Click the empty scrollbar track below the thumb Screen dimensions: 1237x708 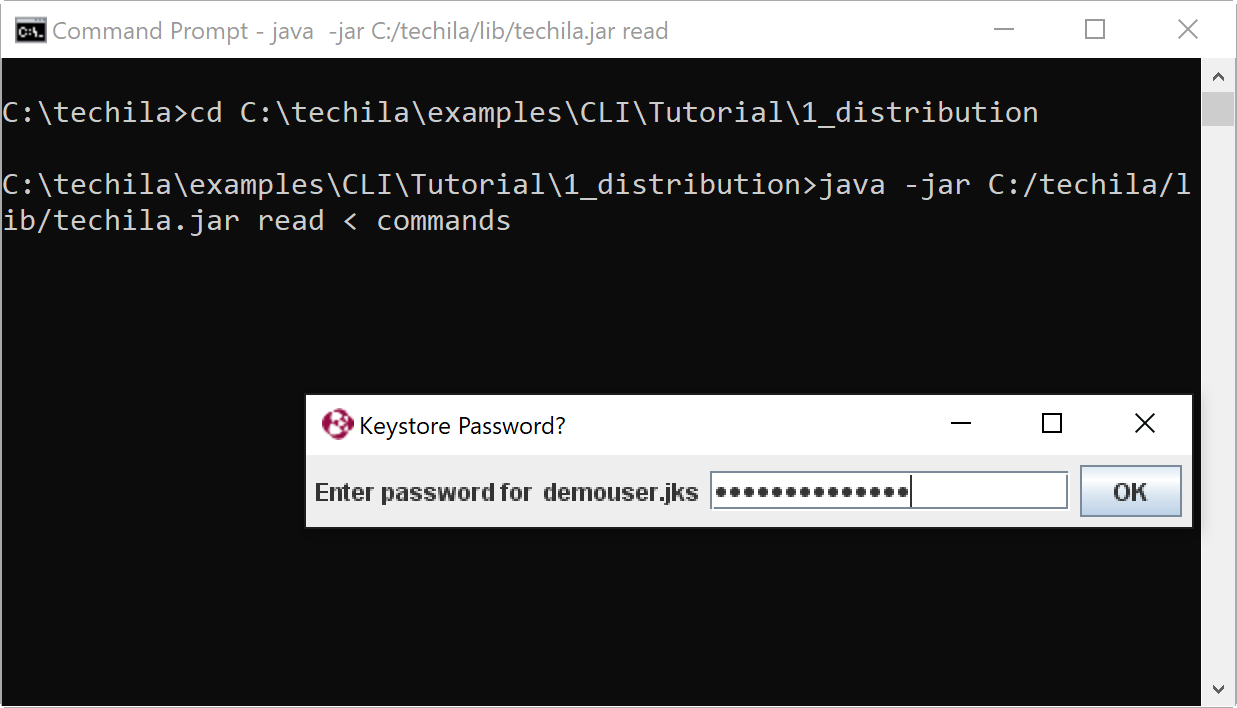[x=1217, y=400]
